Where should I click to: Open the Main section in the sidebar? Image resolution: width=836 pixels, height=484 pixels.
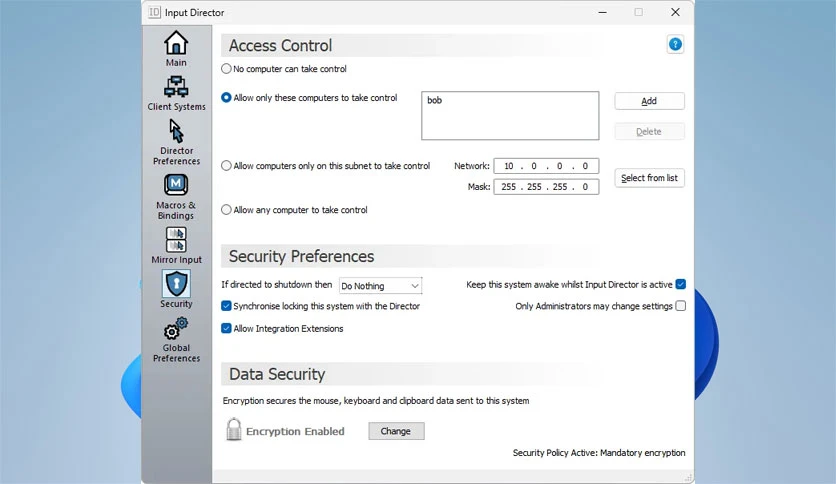(x=176, y=49)
